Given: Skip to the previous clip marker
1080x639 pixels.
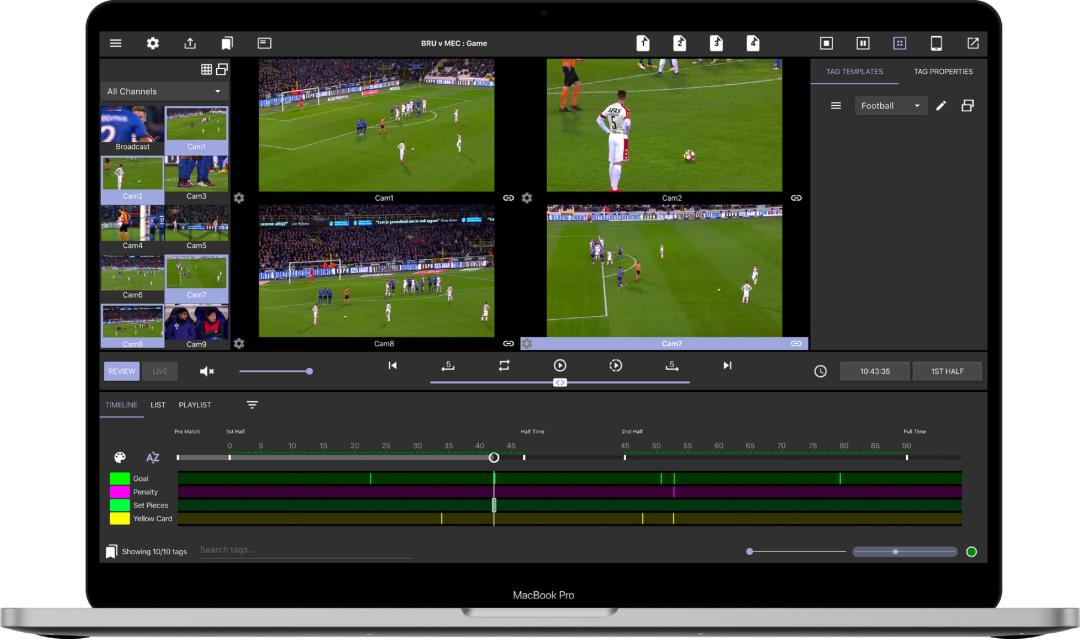Looking at the screenshot, I should [392, 366].
